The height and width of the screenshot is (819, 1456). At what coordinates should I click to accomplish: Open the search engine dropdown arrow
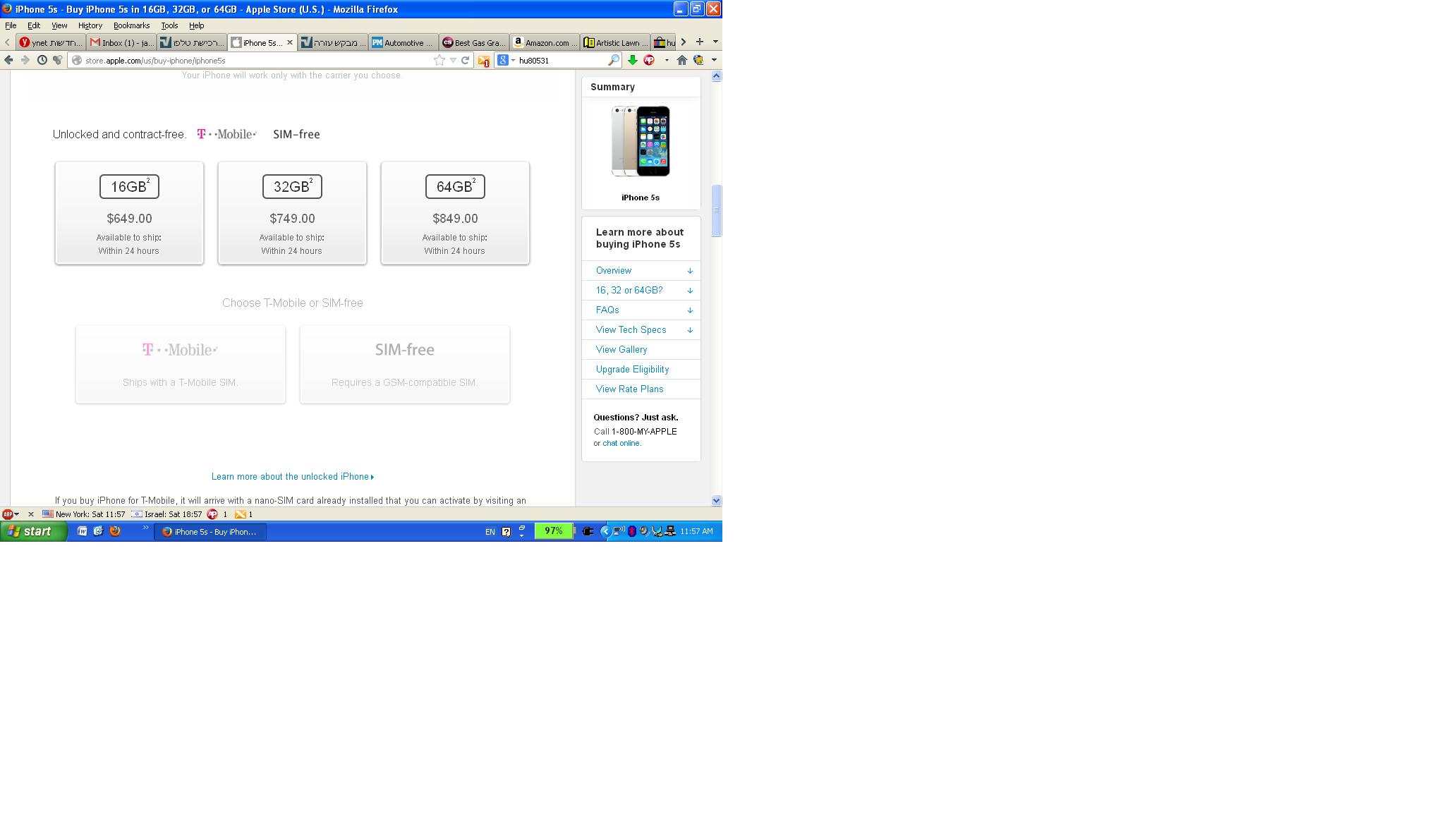pyautogui.click(x=513, y=61)
